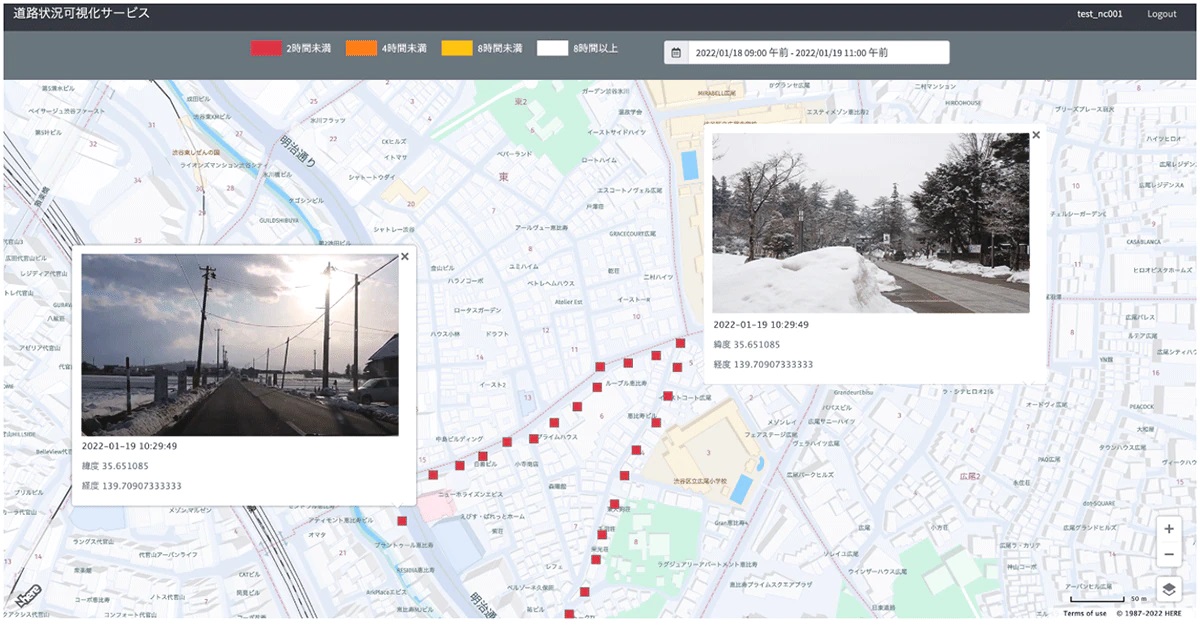Image resolution: width=1200 pixels, height=628 pixels.
Task: Click 経度 139.70907333333 under the utility-pole photo
Action: [x=131, y=486]
